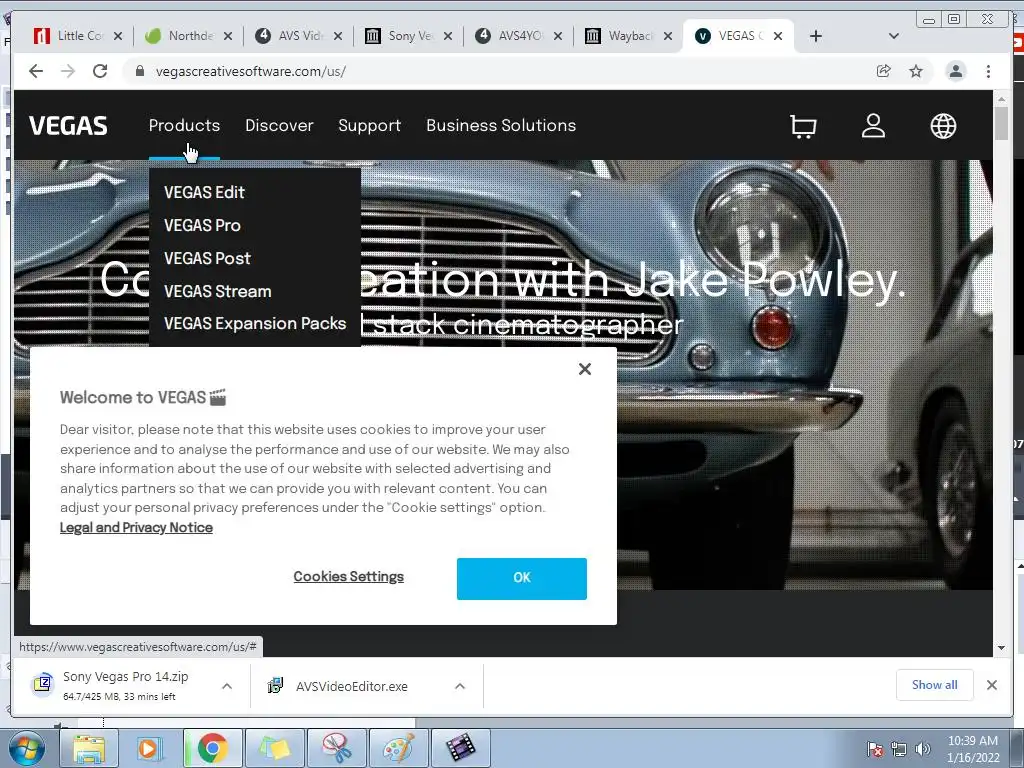
Task: Click Show all downloads button
Action: (x=935, y=685)
